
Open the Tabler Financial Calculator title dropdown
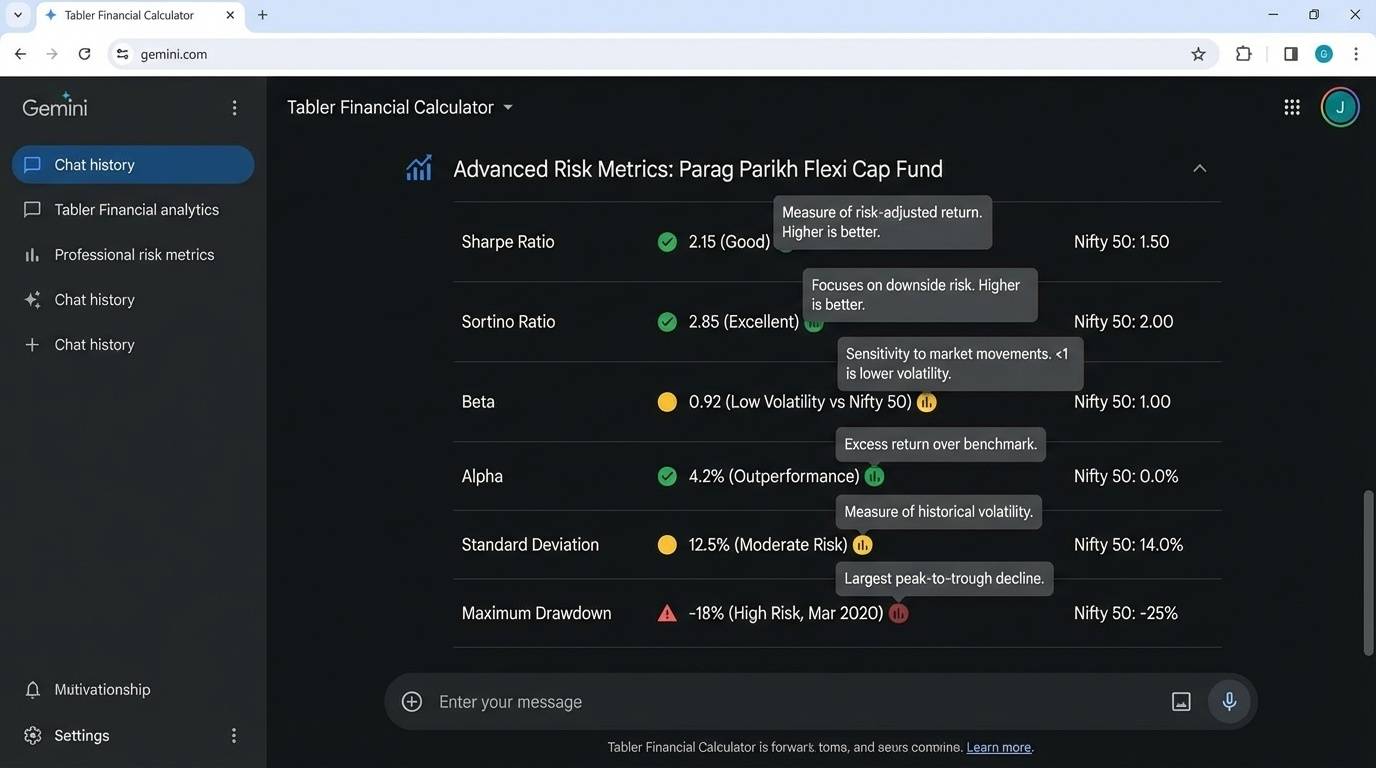508,107
